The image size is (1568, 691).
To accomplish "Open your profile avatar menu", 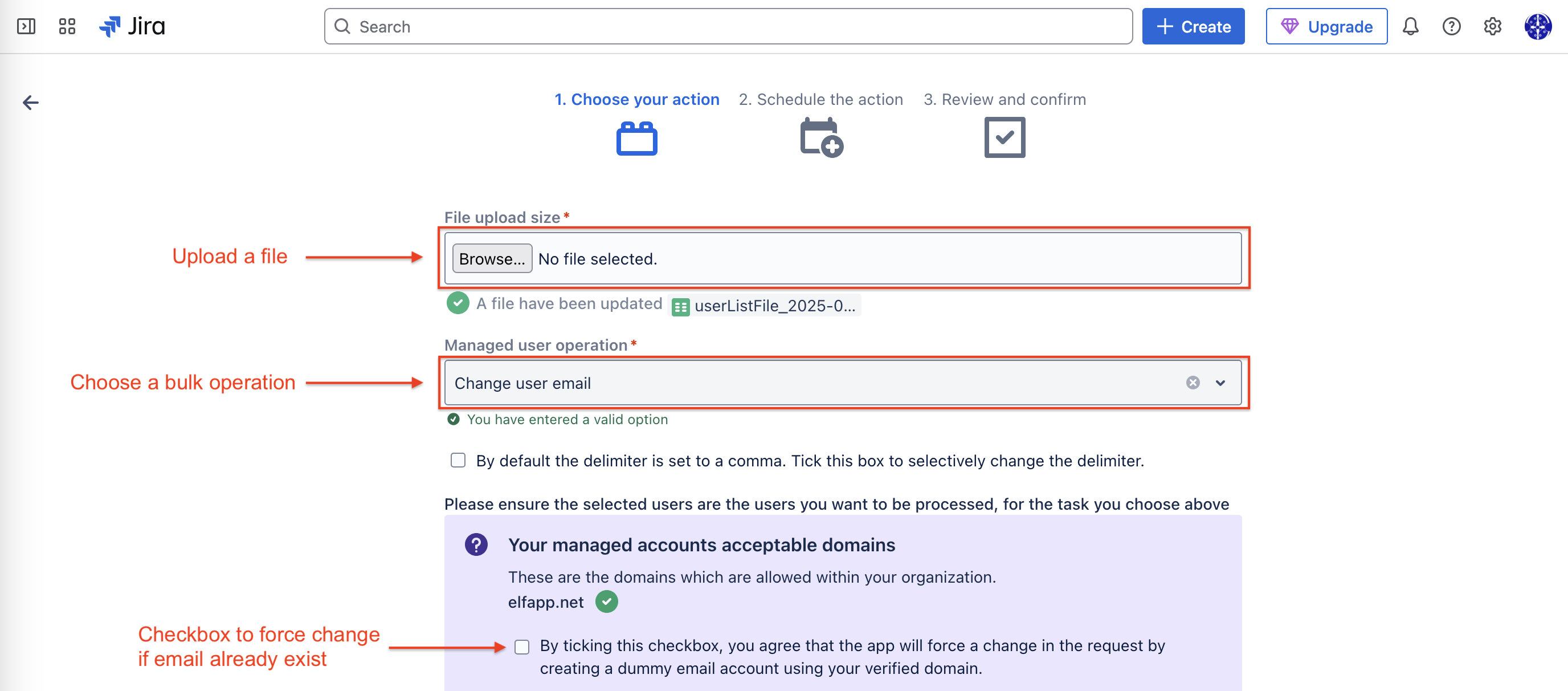I will (x=1539, y=26).
